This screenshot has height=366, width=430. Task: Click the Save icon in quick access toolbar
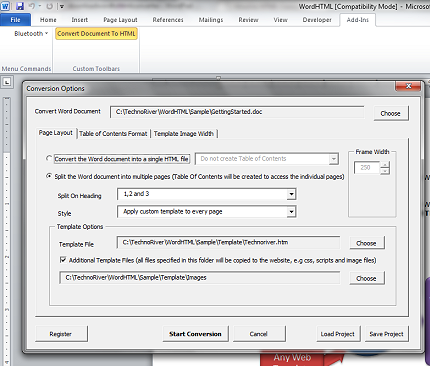[x=19, y=6]
